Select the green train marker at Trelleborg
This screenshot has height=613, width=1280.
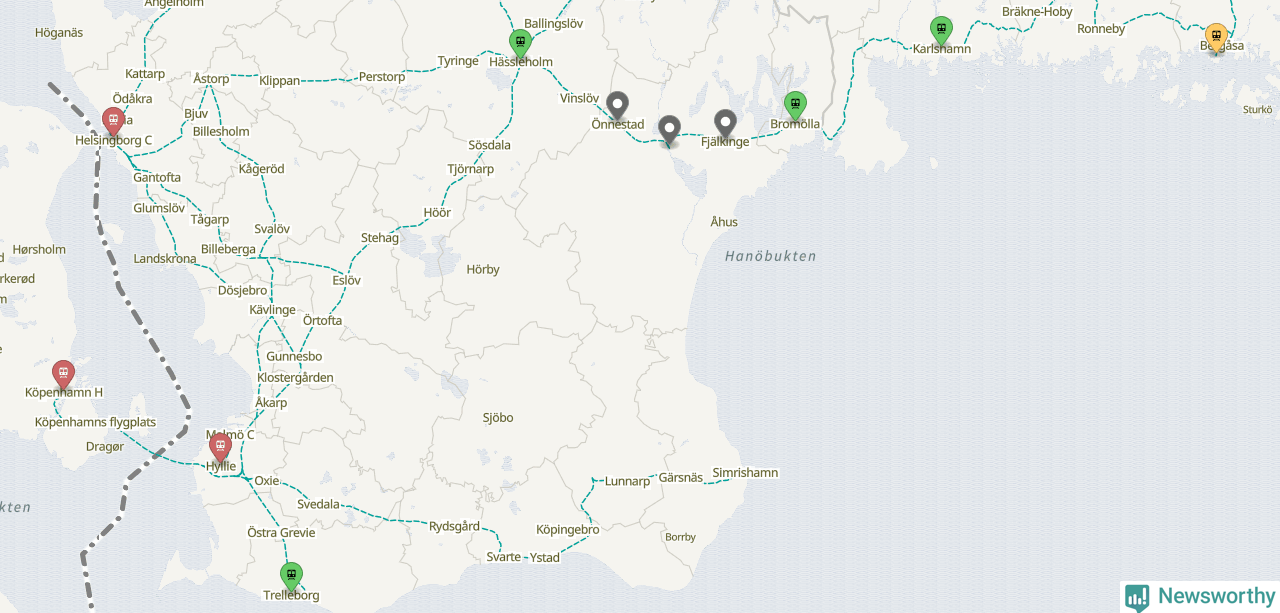(x=291, y=576)
